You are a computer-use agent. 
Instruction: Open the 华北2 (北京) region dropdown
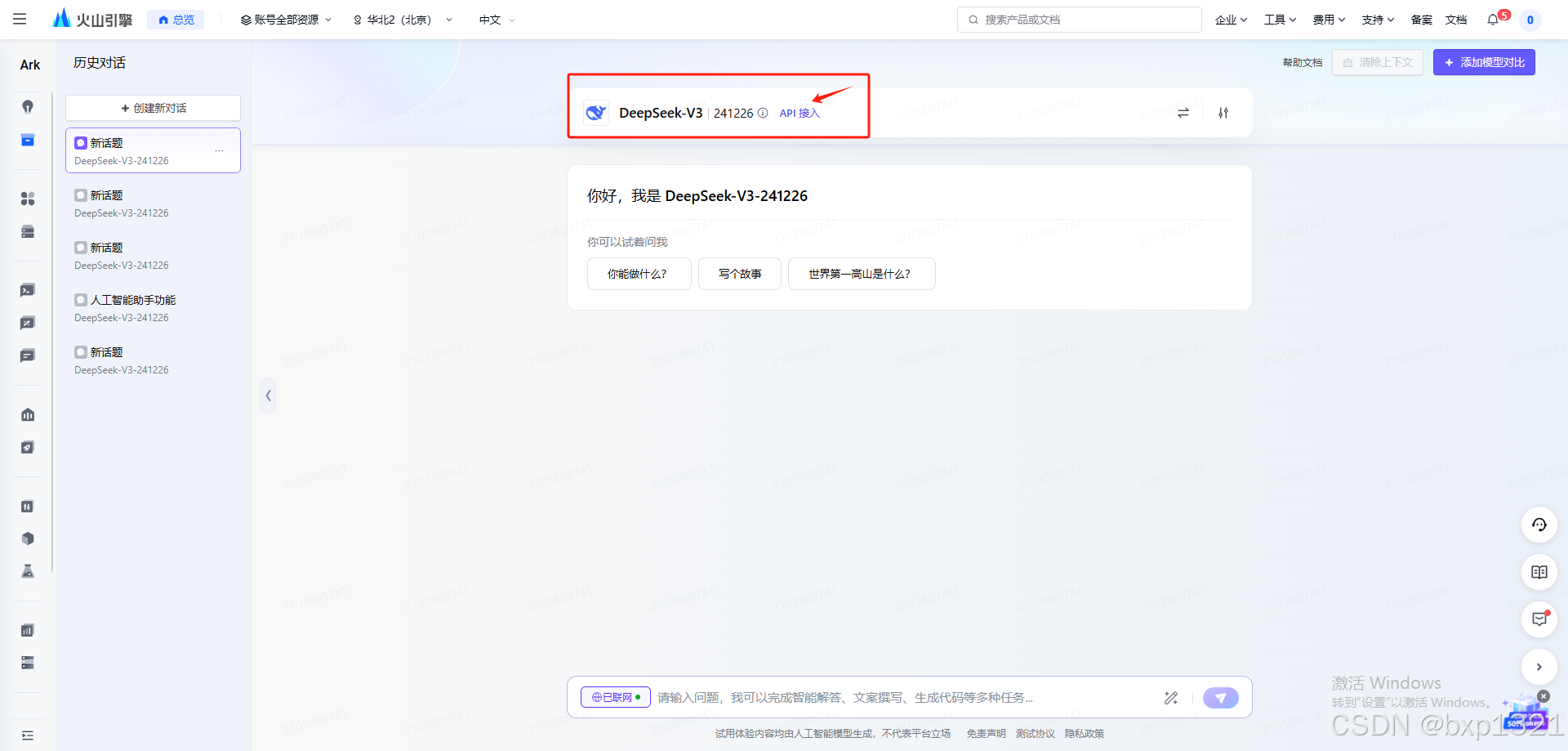point(402,20)
